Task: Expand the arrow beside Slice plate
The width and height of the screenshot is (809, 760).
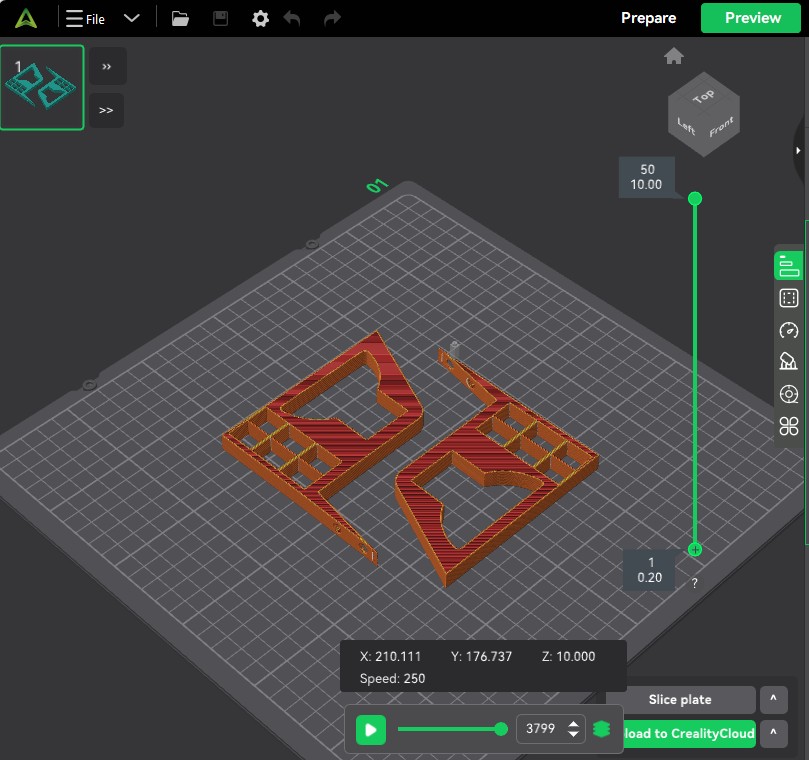Action: 774,700
